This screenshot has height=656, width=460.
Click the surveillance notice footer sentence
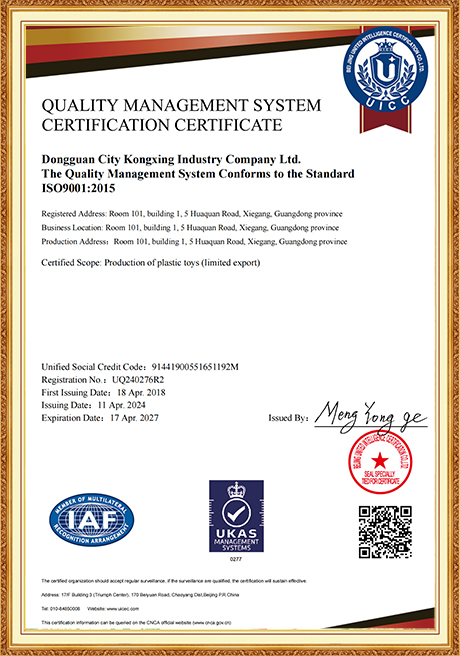point(174,581)
